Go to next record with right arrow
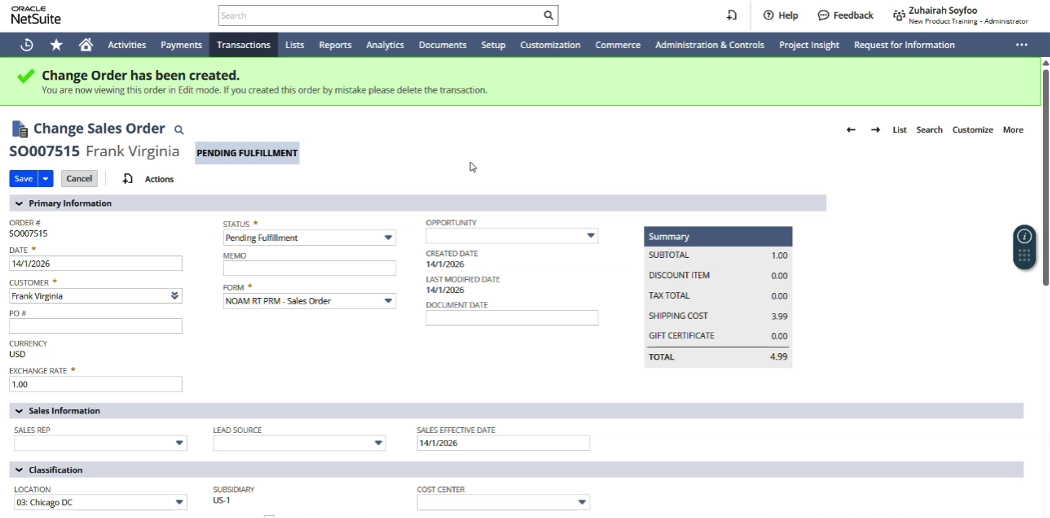The height and width of the screenshot is (518, 1050). 875,130
